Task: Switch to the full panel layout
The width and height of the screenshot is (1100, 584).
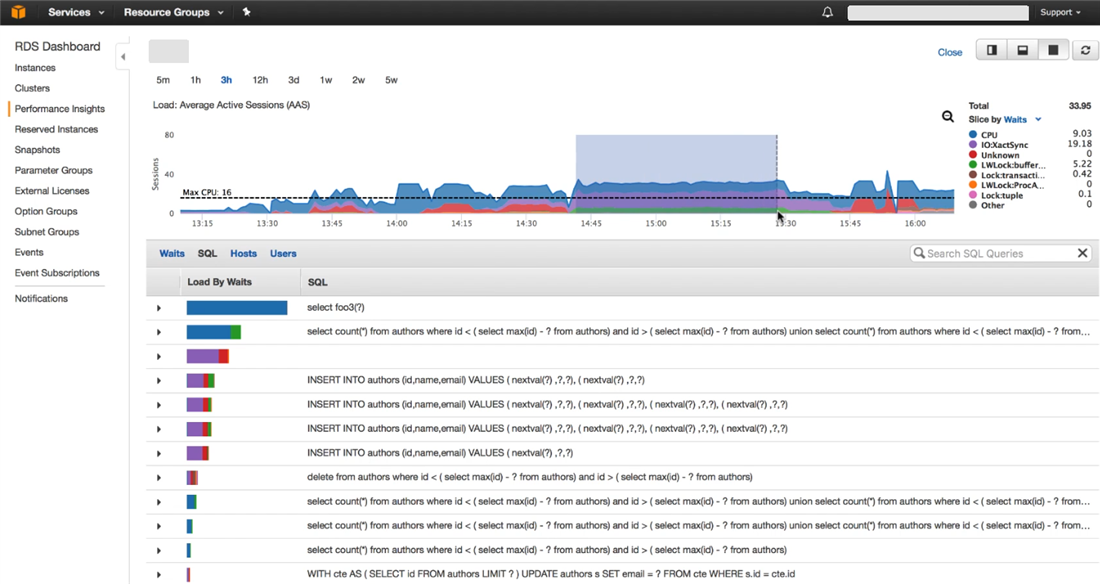Action: 1053,51
